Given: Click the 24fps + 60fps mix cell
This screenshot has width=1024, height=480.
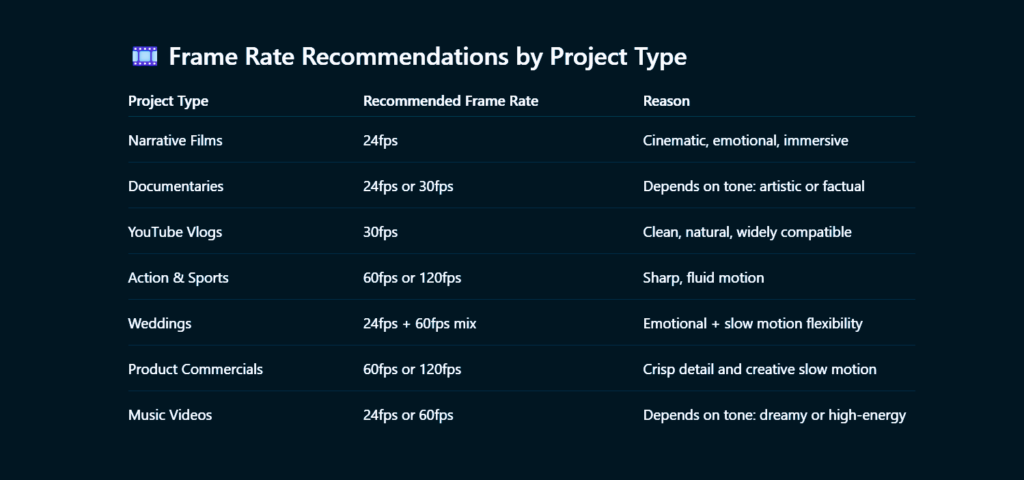Looking at the screenshot, I should click(420, 323).
